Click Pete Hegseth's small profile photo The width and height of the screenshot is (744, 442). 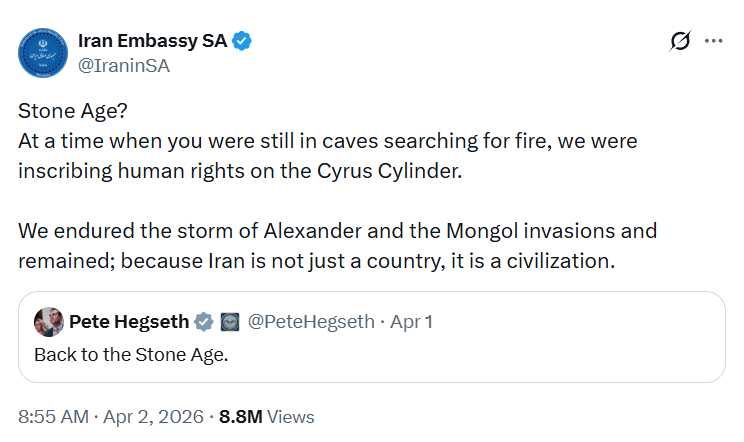(48, 322)
